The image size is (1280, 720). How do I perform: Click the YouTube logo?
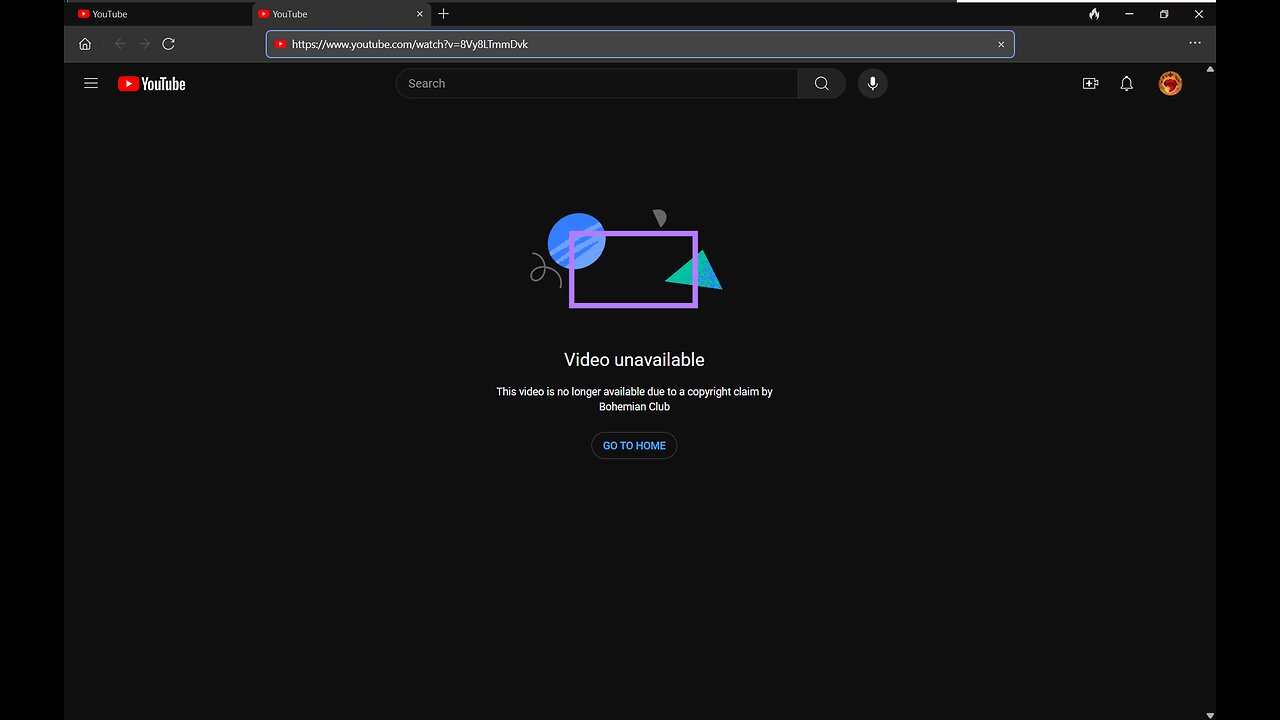pyautogui.click(x=152, y=84)
